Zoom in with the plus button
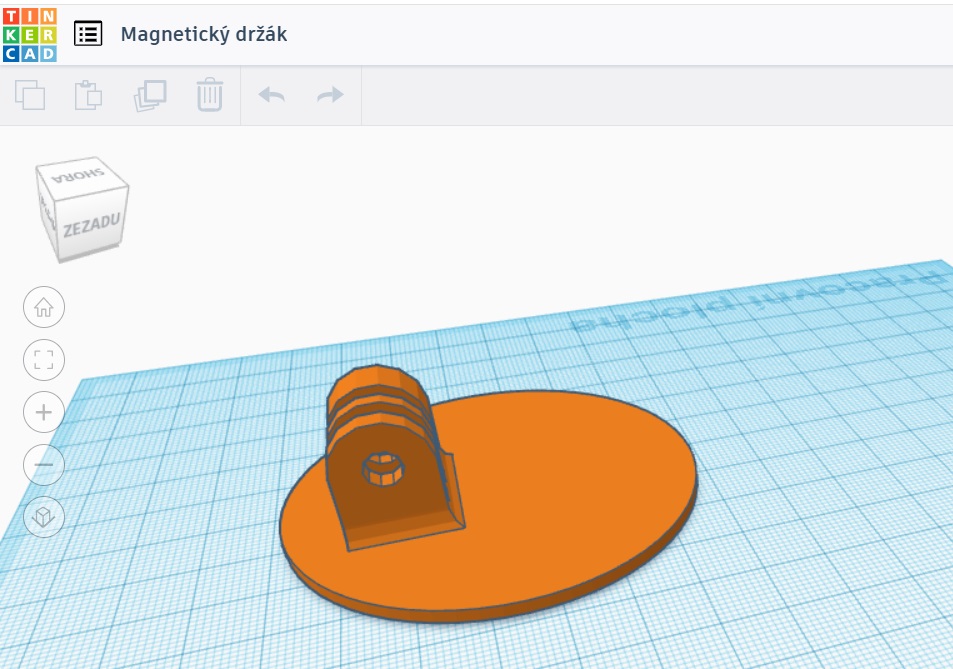Screen dimensions: 953x669 coord(44,412)
